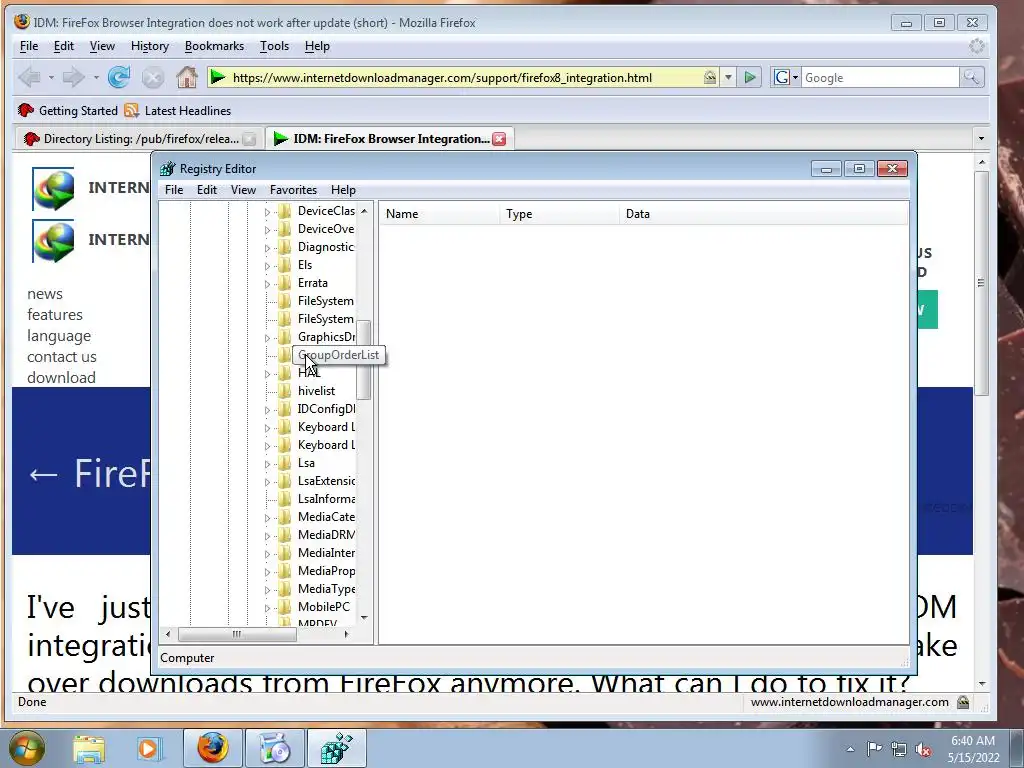This screenshot has height=768, width=1024.
Task: Expand the Els registry key
Action: 267,266
